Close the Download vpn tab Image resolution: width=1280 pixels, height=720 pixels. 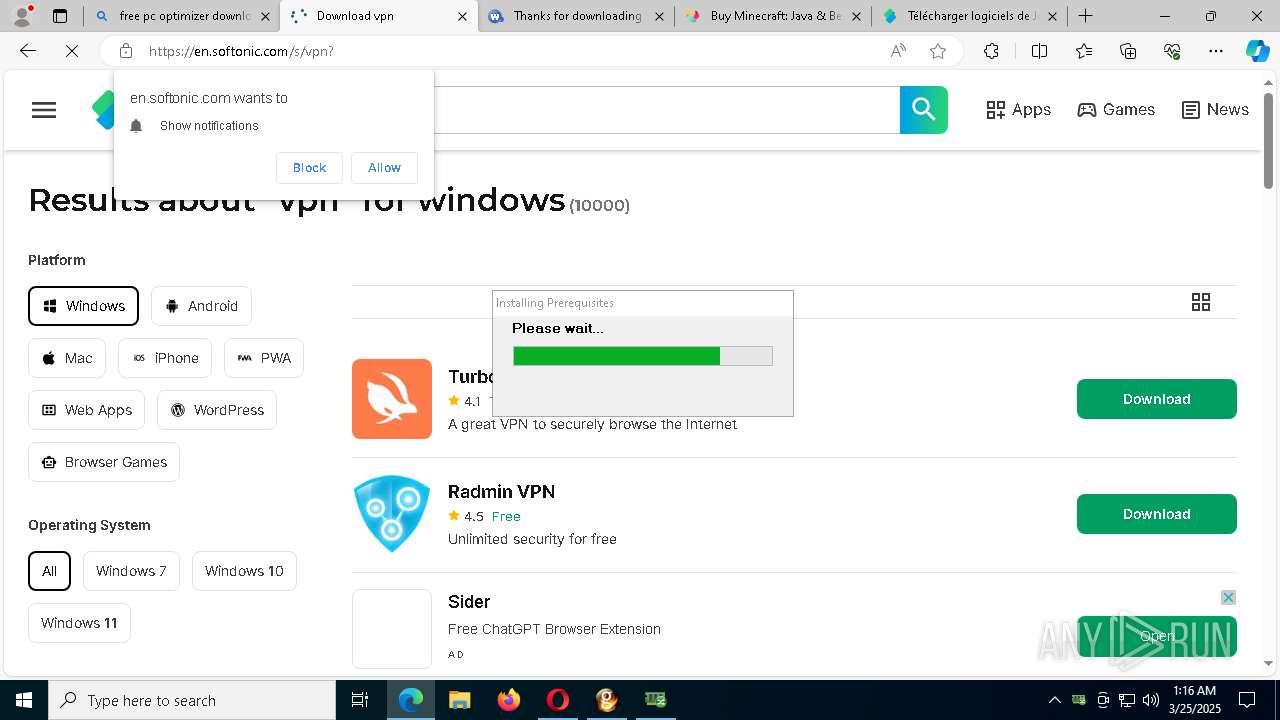tap(462, 16)
